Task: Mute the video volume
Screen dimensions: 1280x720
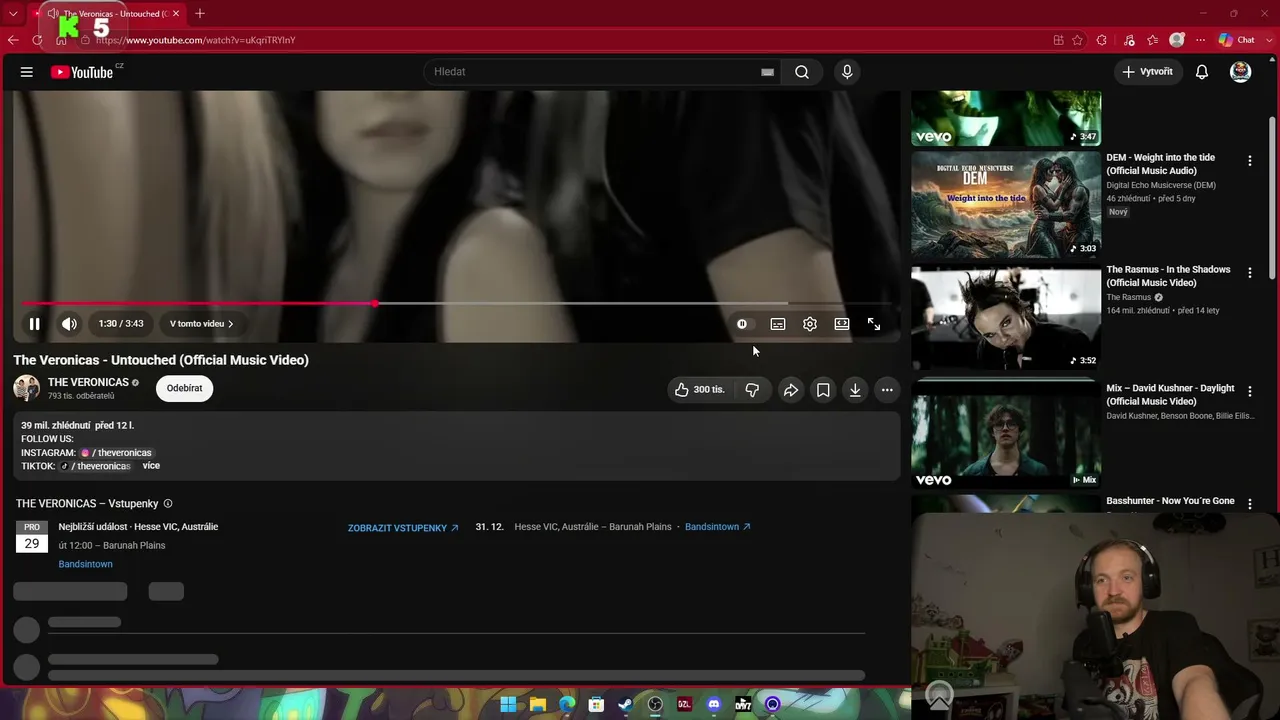Action: pos(69,324)
